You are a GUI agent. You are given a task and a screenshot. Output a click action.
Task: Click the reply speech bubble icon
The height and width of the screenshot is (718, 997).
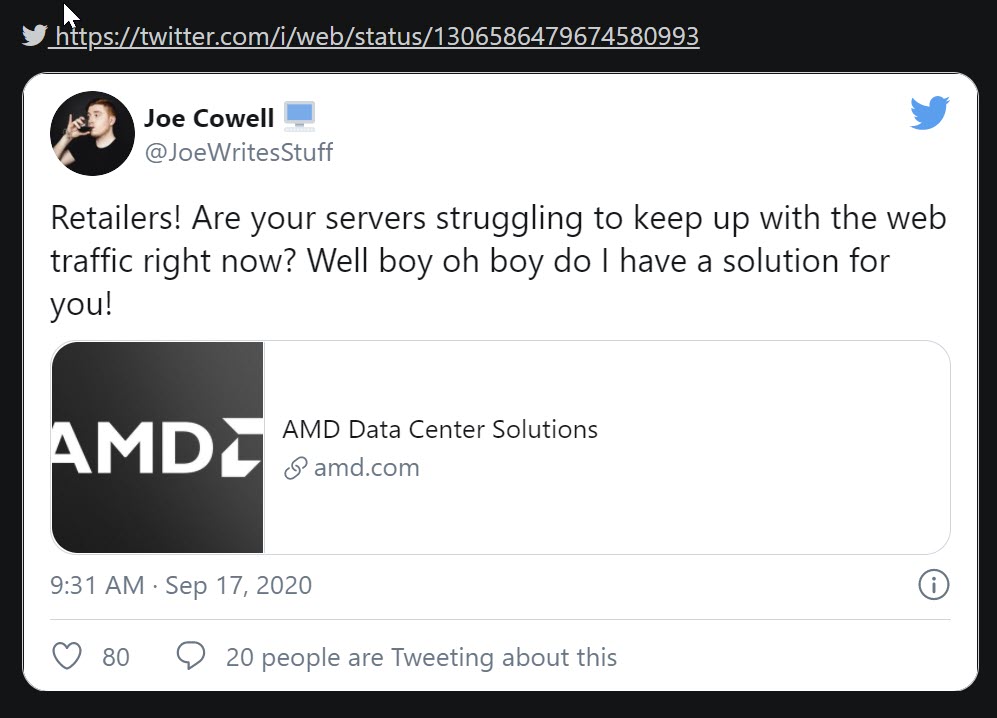(190, 656)
